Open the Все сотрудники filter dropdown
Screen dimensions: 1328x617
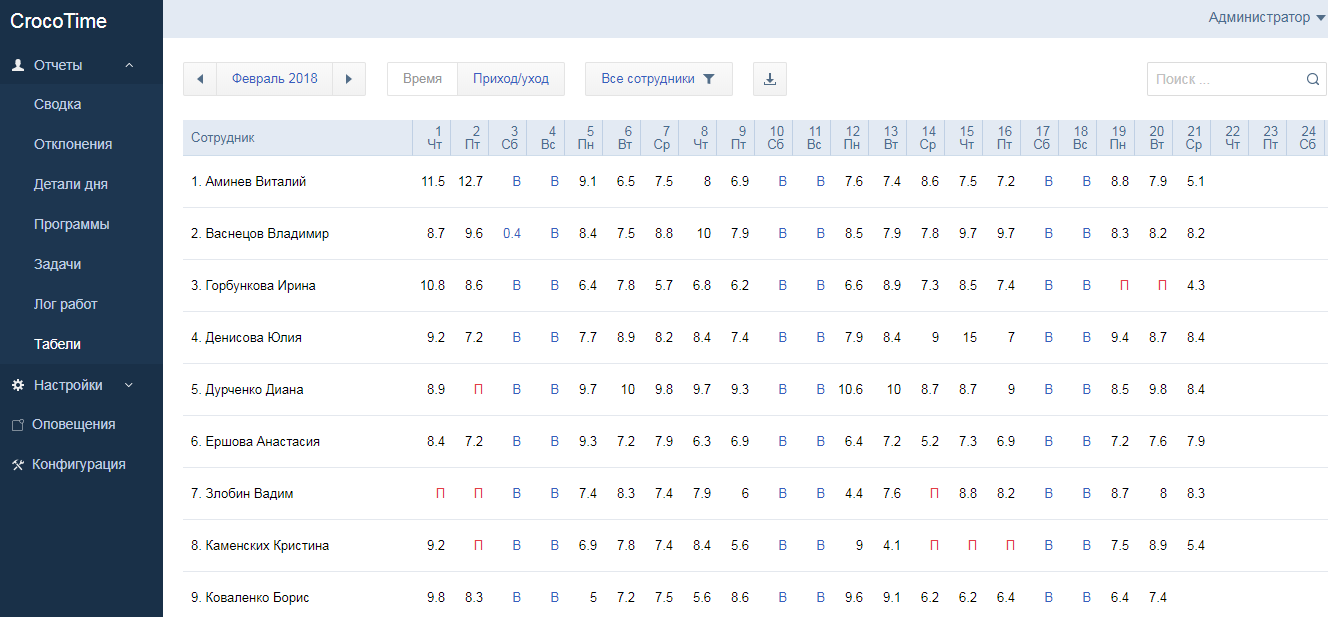[x=658, y=79]
